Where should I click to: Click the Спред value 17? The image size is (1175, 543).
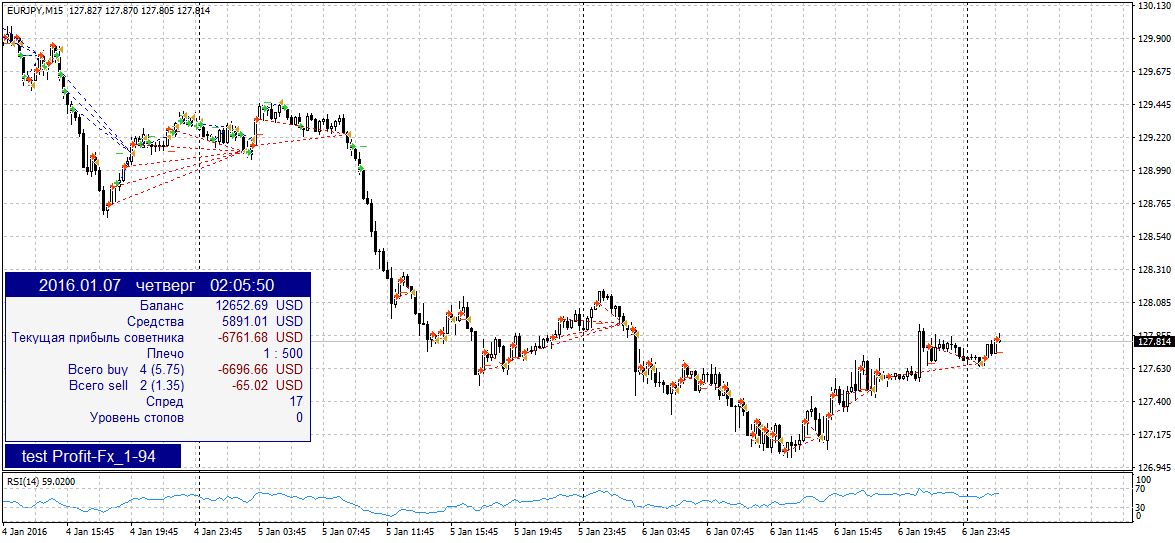tap(295, 401)
